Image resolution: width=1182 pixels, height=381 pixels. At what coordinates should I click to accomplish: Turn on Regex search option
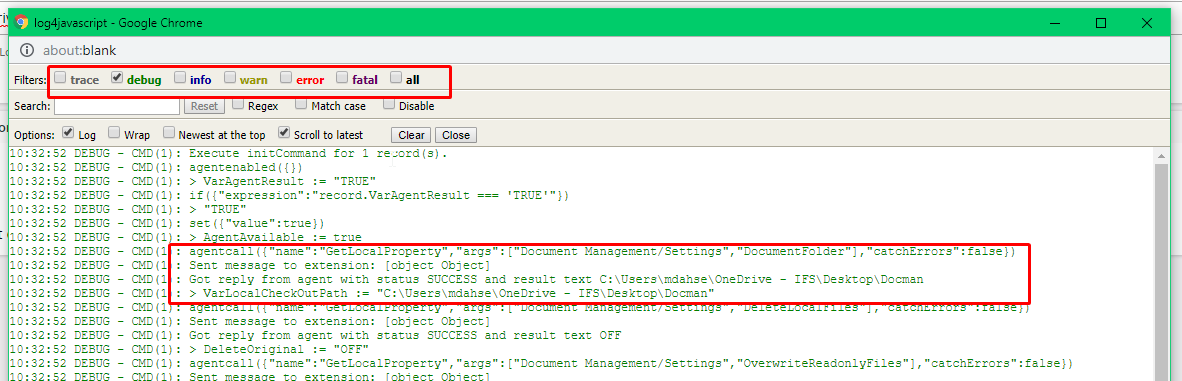(x=237, y=105)
